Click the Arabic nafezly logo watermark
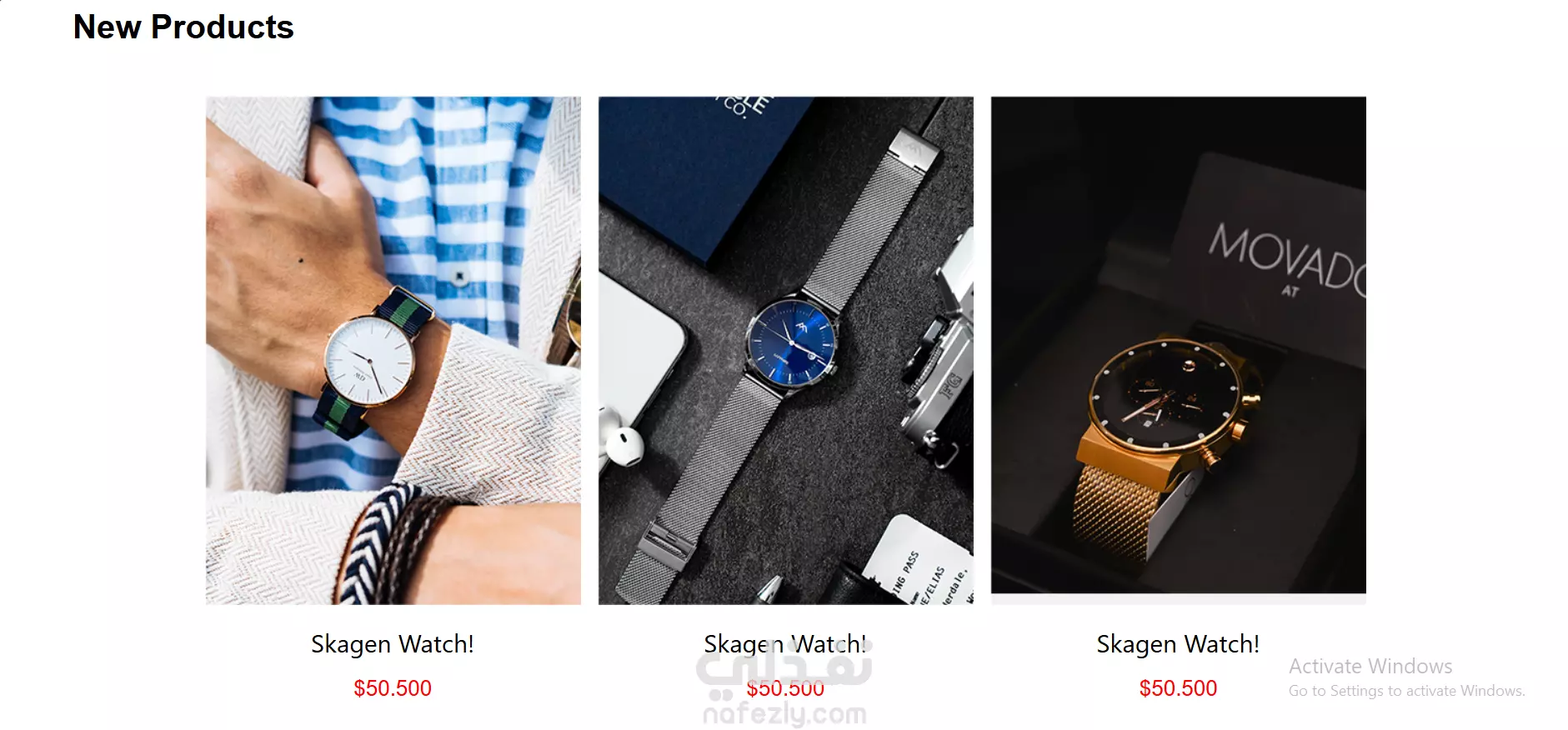 (x=784, y=667)
